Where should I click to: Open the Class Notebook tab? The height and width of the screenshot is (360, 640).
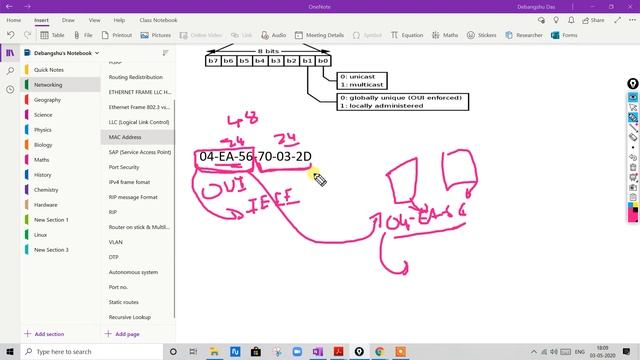click(x=158, y=20)
